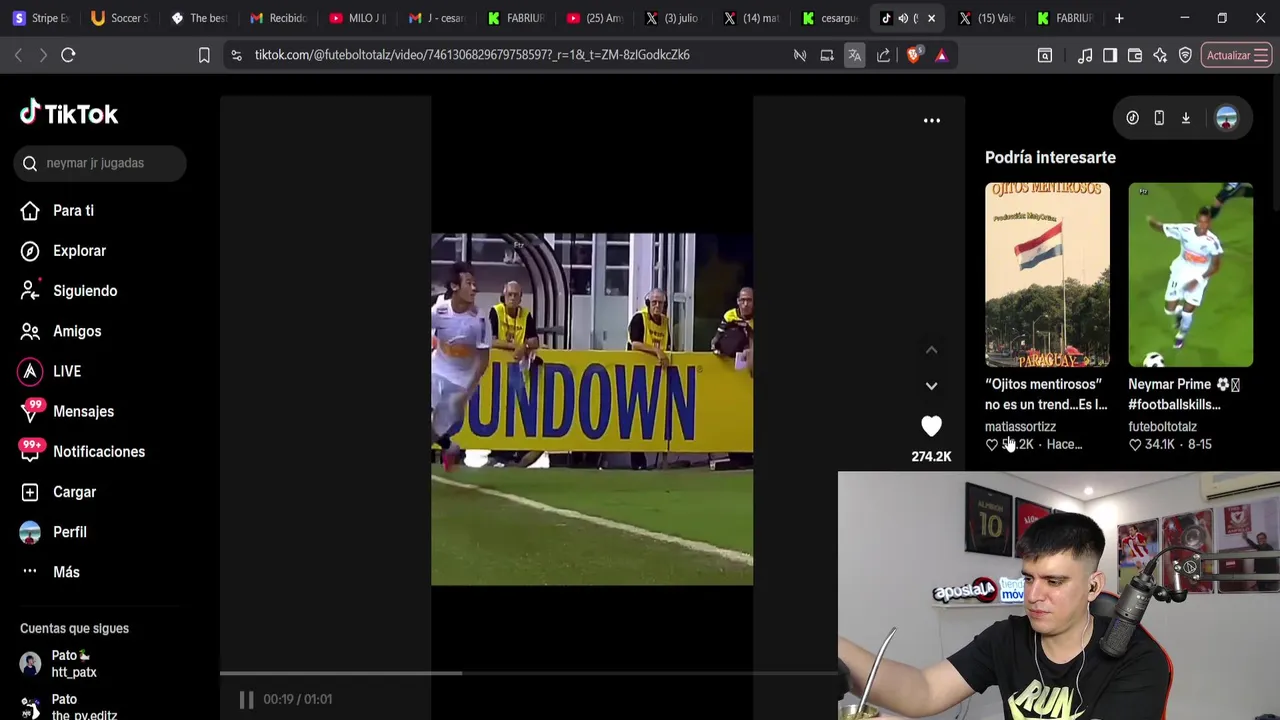The height and width of the screenshot is (720, 1280).
Task: Open three-dot video options menu
Action: point(931,120)
